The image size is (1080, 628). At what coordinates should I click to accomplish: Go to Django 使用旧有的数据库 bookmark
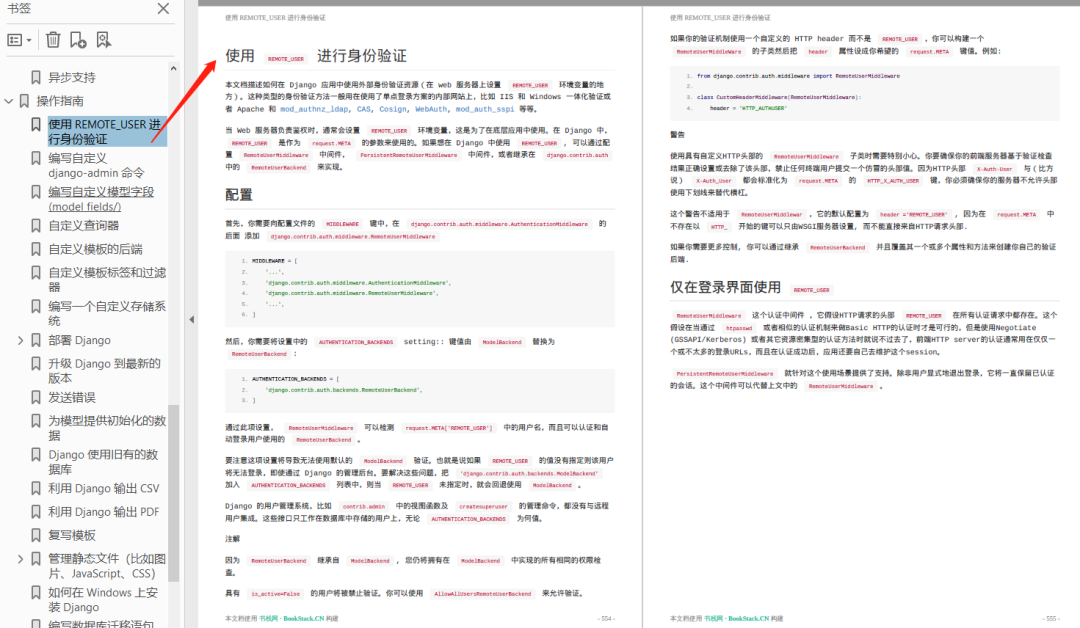coord(103,461)
